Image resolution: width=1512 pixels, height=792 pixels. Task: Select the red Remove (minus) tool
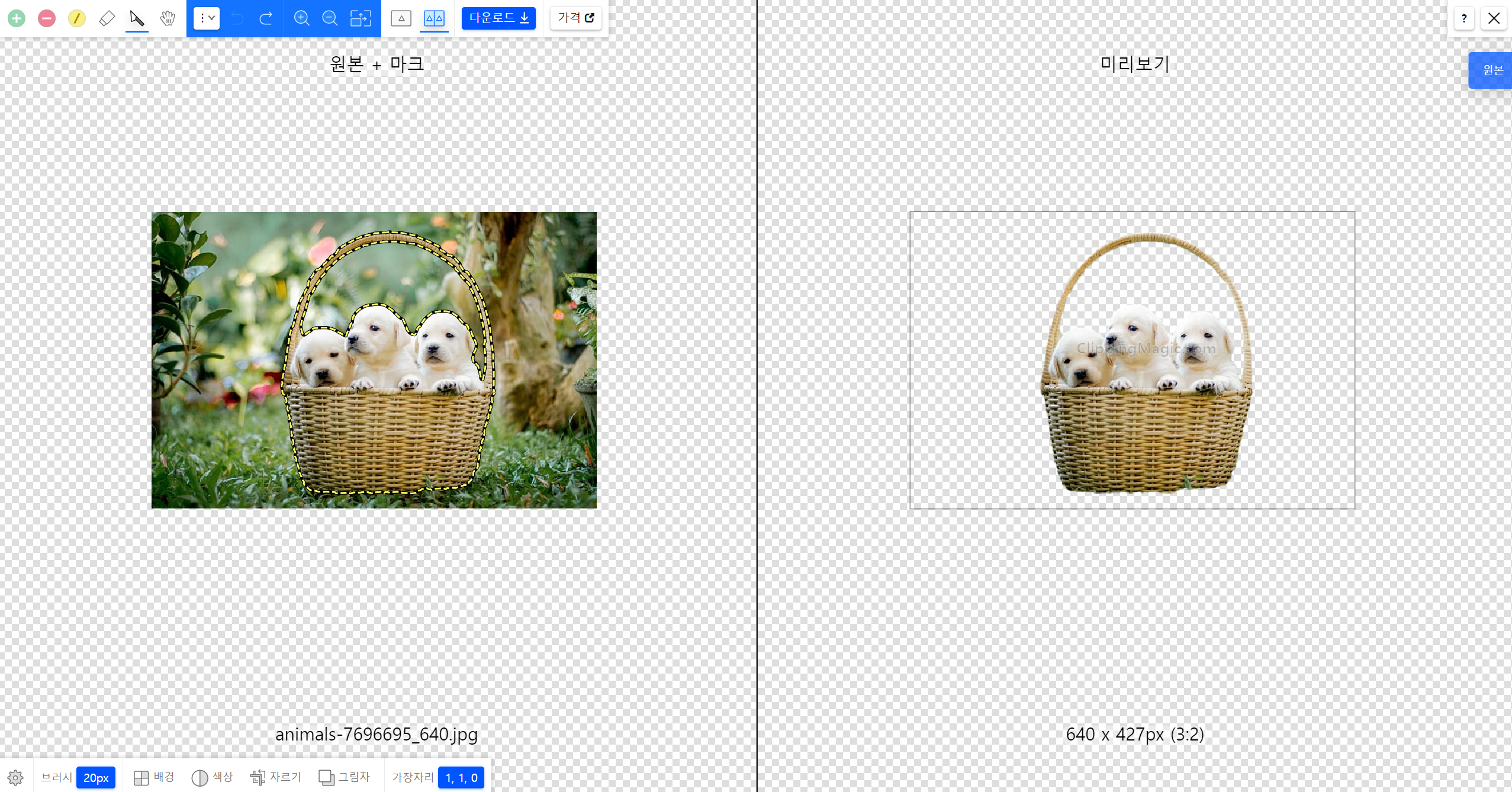[47, 18]
